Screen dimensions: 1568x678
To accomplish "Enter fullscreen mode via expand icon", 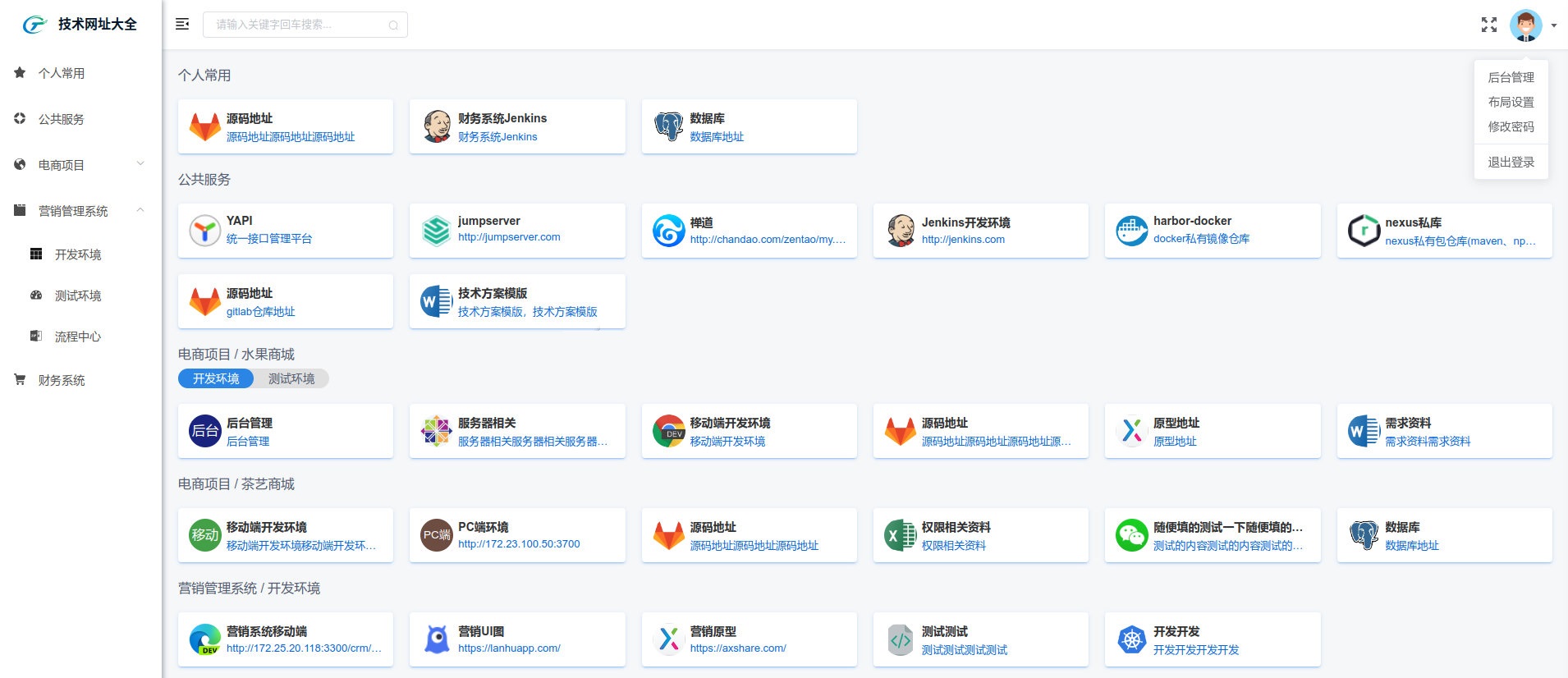I will coord(1488,25).
